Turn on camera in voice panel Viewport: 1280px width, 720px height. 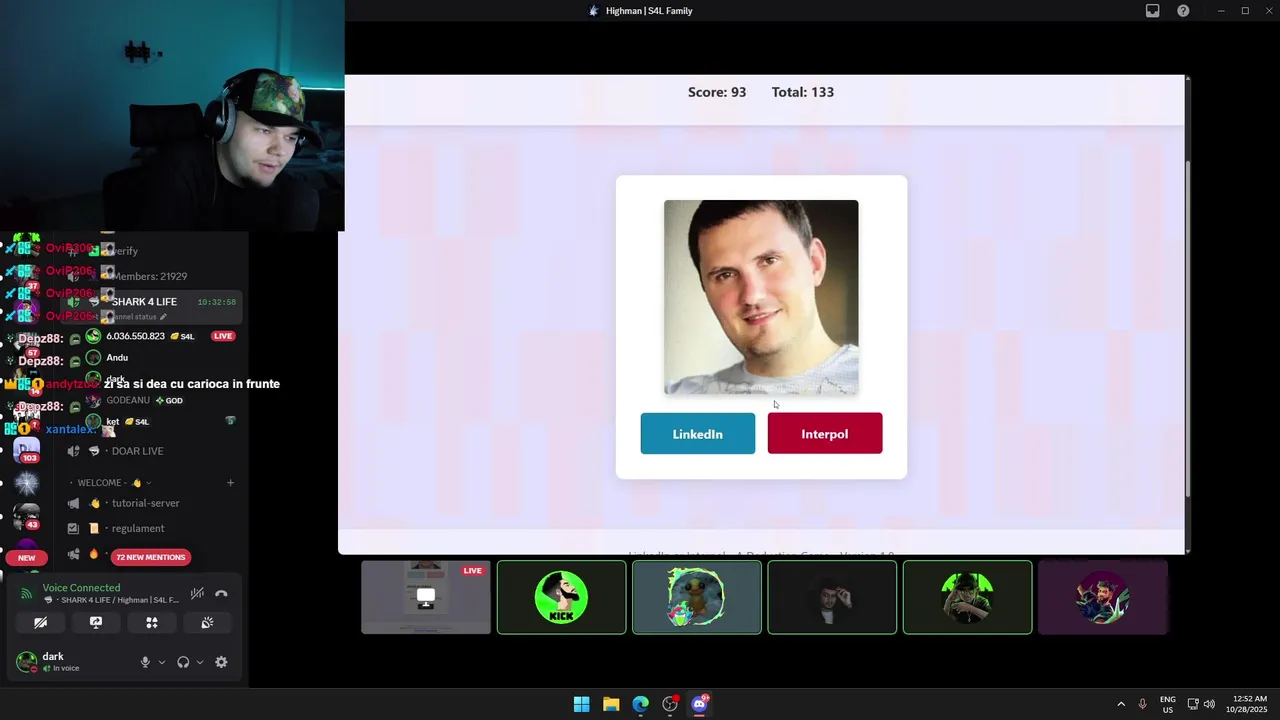tap(40, 622)
